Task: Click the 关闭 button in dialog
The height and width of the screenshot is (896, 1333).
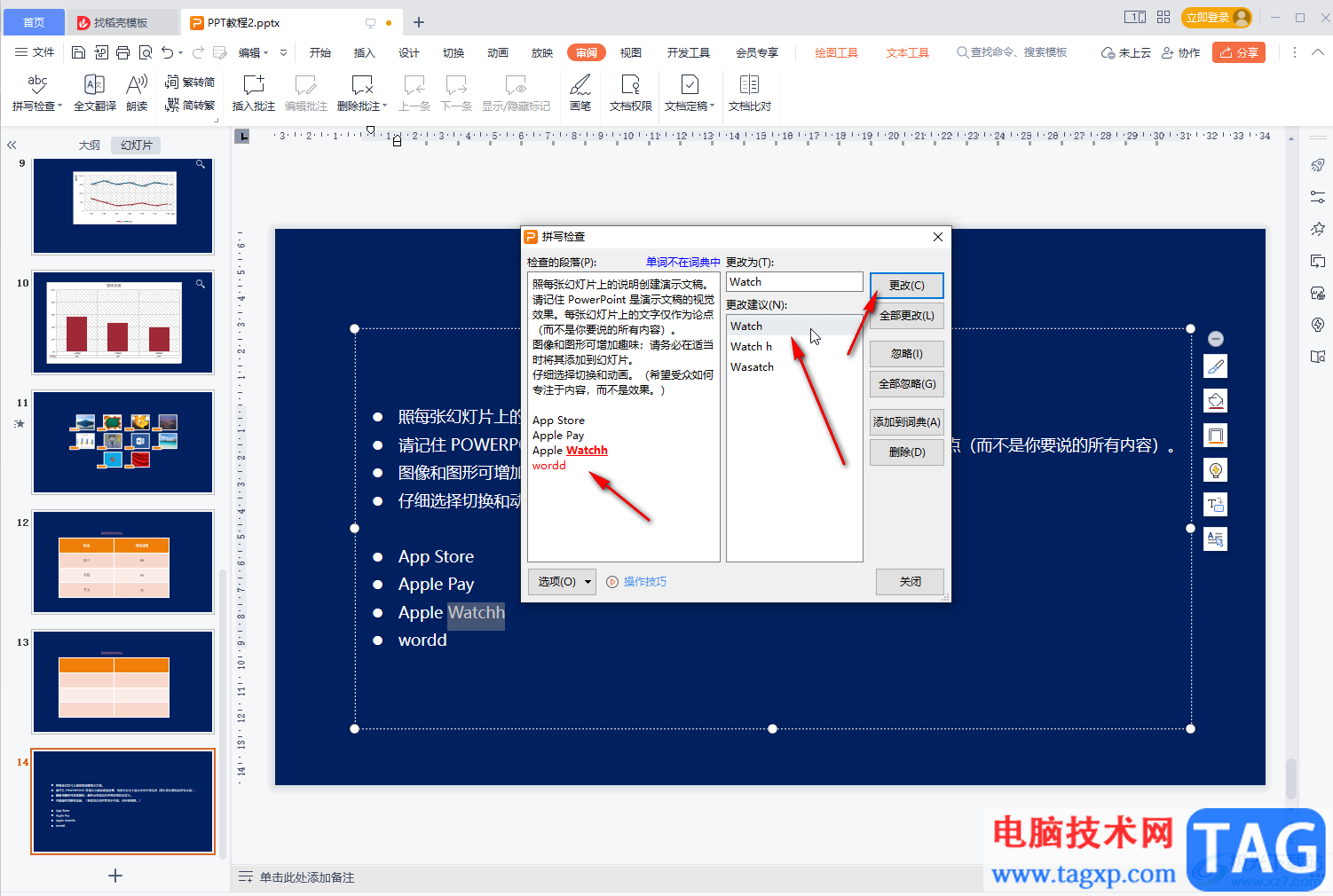Action: 910,582
